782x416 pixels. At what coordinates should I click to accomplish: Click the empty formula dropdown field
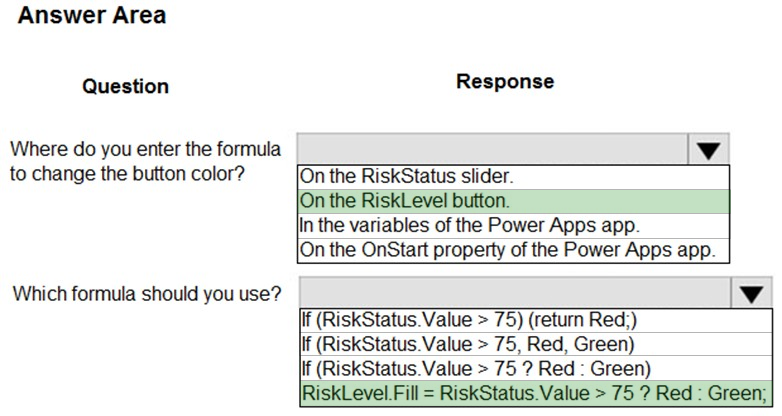pos(515,293)
